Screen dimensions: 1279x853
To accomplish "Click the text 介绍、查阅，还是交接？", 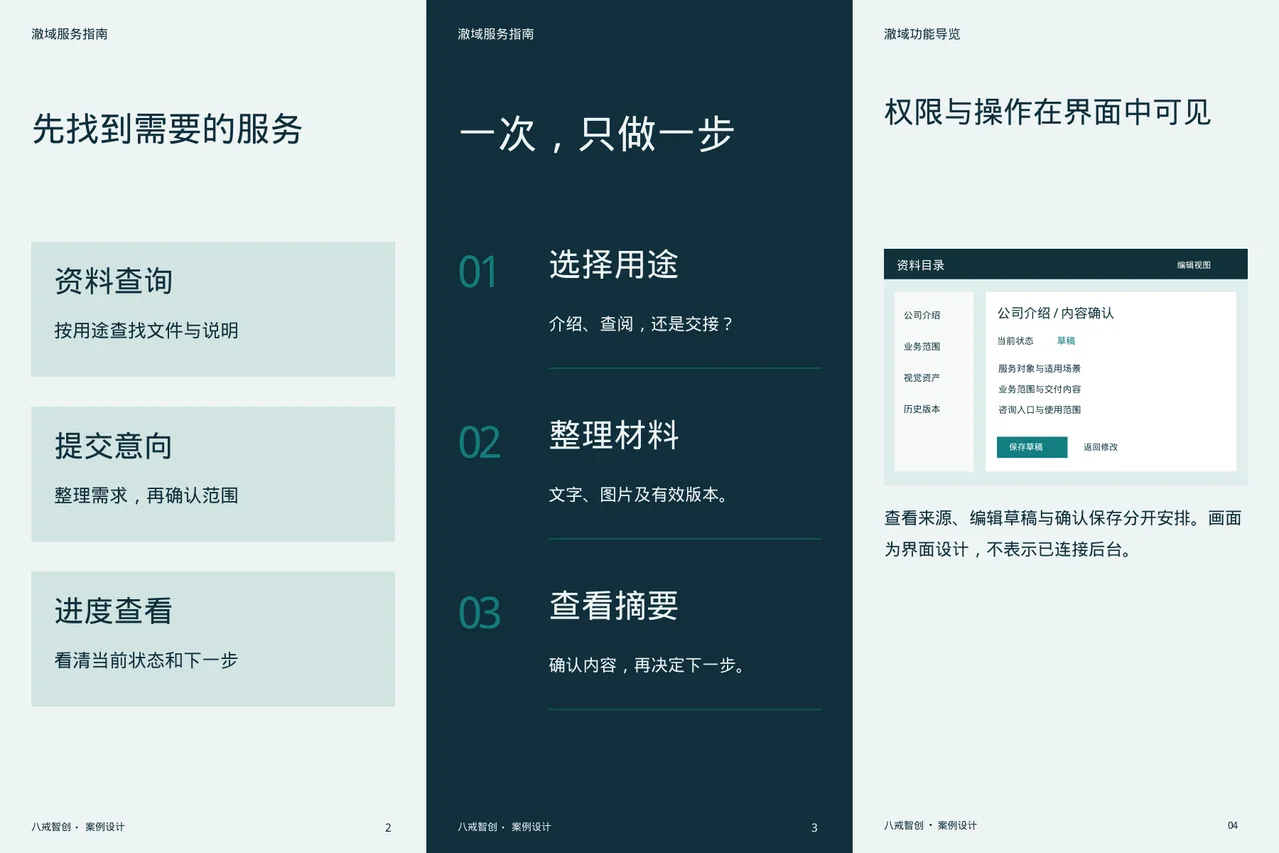I will point(642,324).
